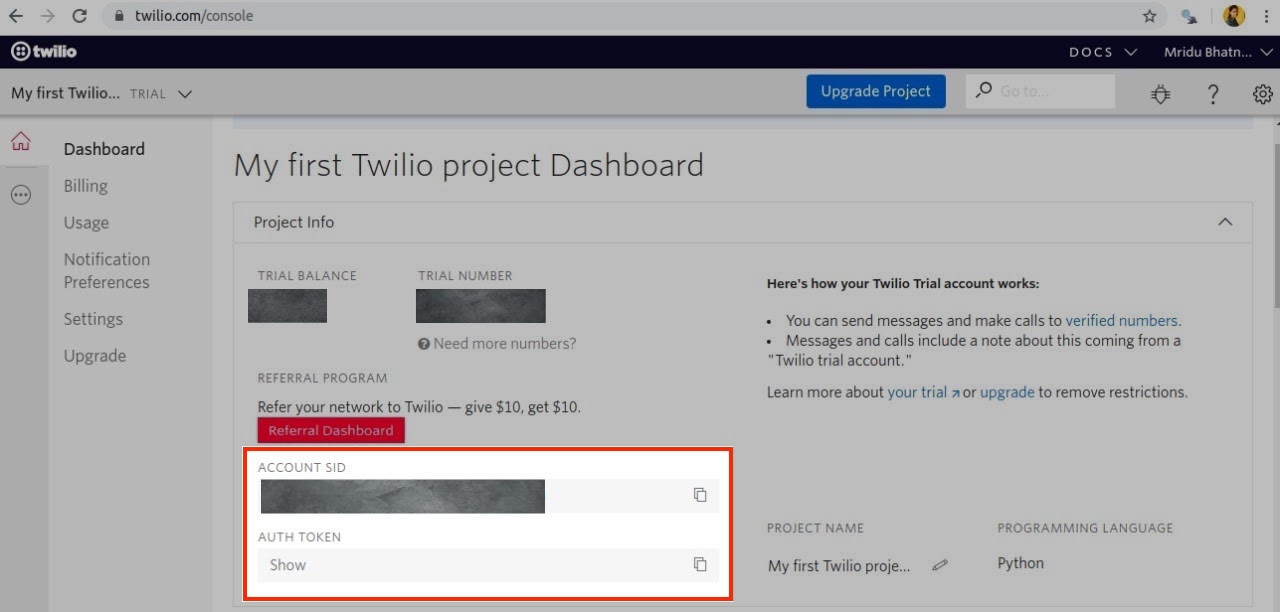The width and height of the screenshot is (1280, 612).
Task: Copy the Account SID value
Action: pos(700,495)
